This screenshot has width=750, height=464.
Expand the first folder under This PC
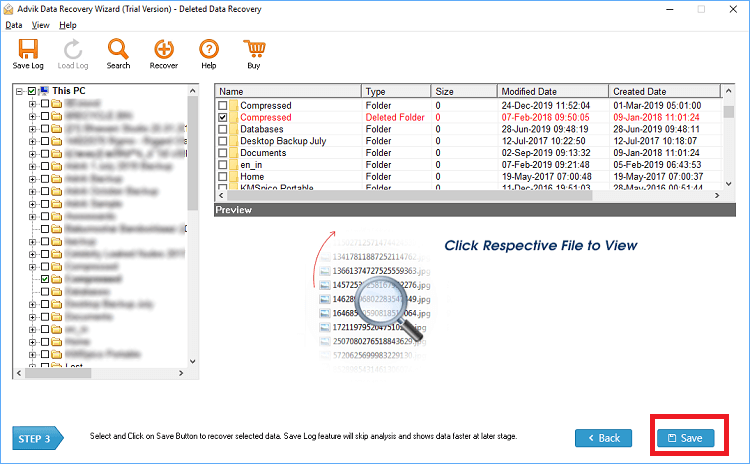[32, 103]
